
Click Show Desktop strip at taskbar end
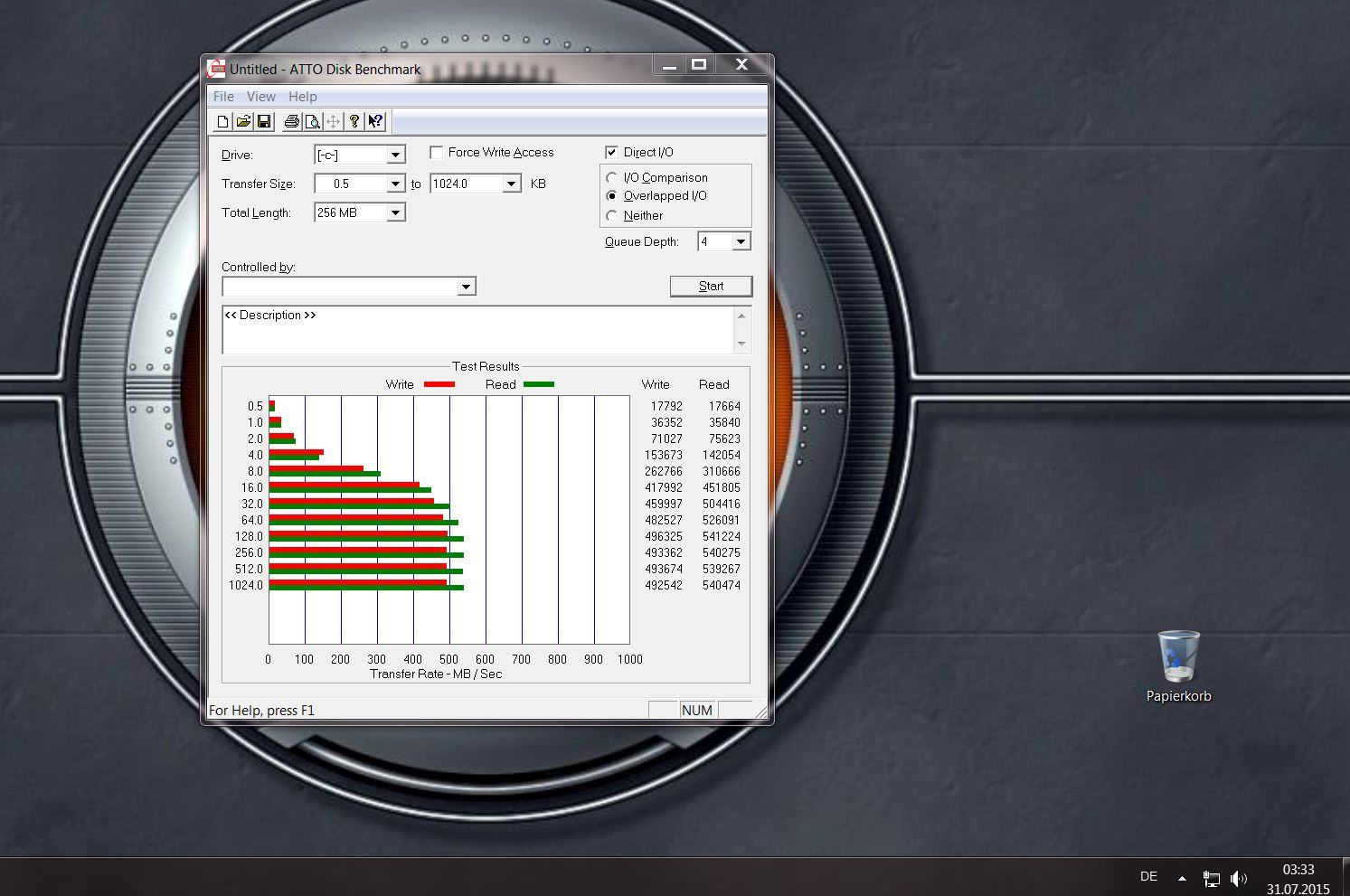tap(1345, 876)
